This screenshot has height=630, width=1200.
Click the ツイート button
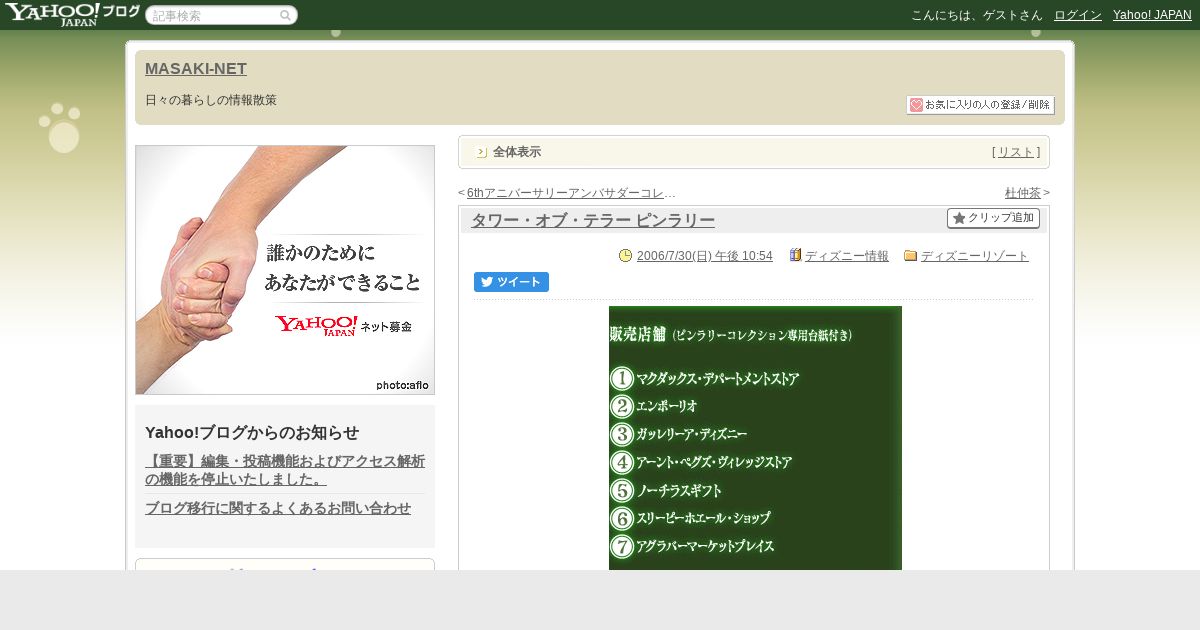tap(511, 282)
